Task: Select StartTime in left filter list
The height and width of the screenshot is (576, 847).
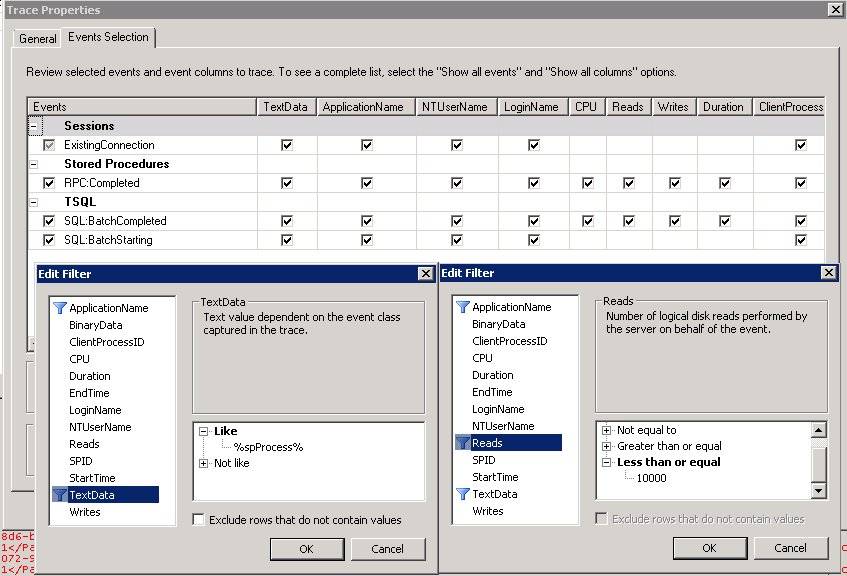Action: pos(92,478)
